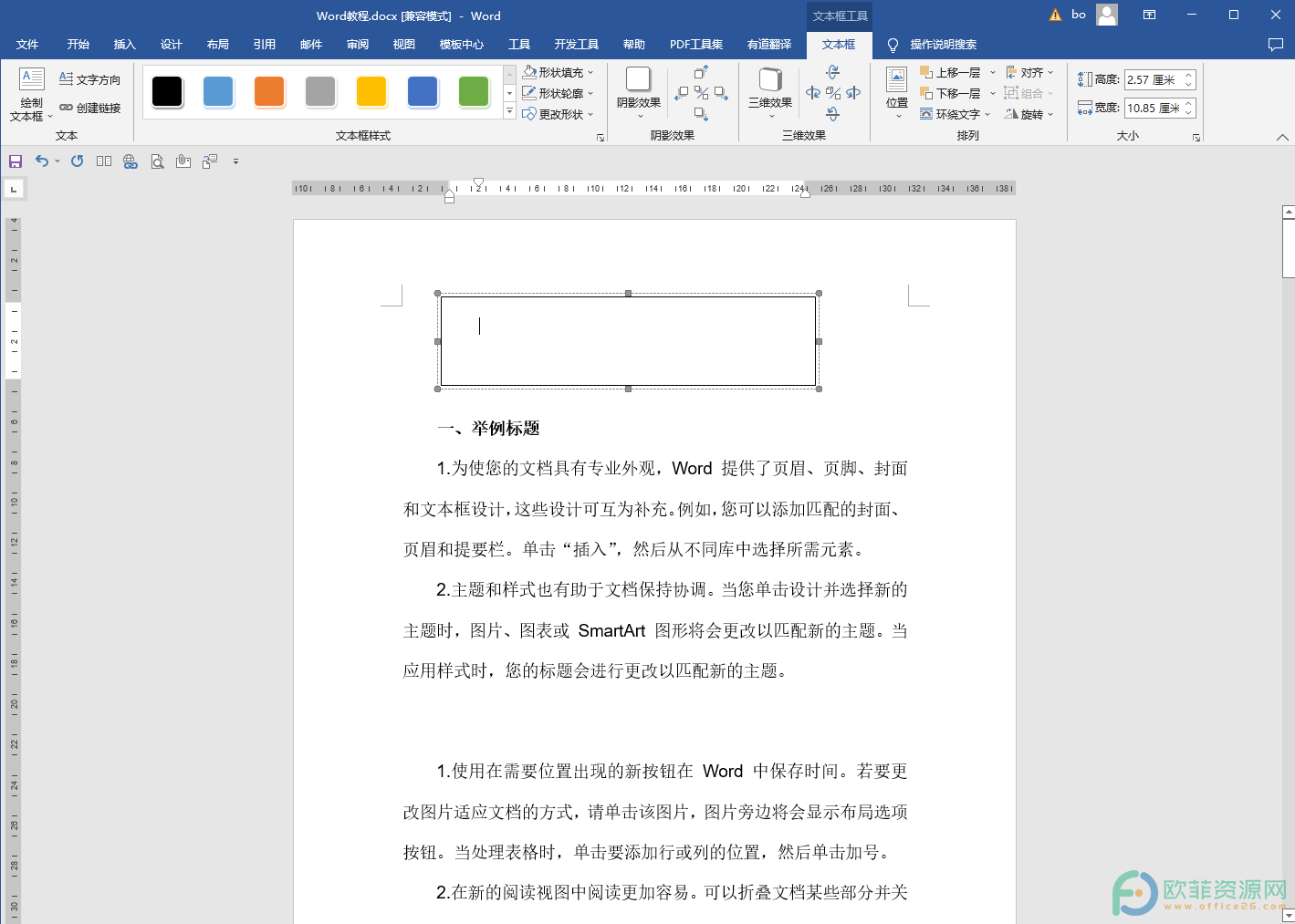Tilt 3D left icon
1295x924 pixels.
[813, 93]
